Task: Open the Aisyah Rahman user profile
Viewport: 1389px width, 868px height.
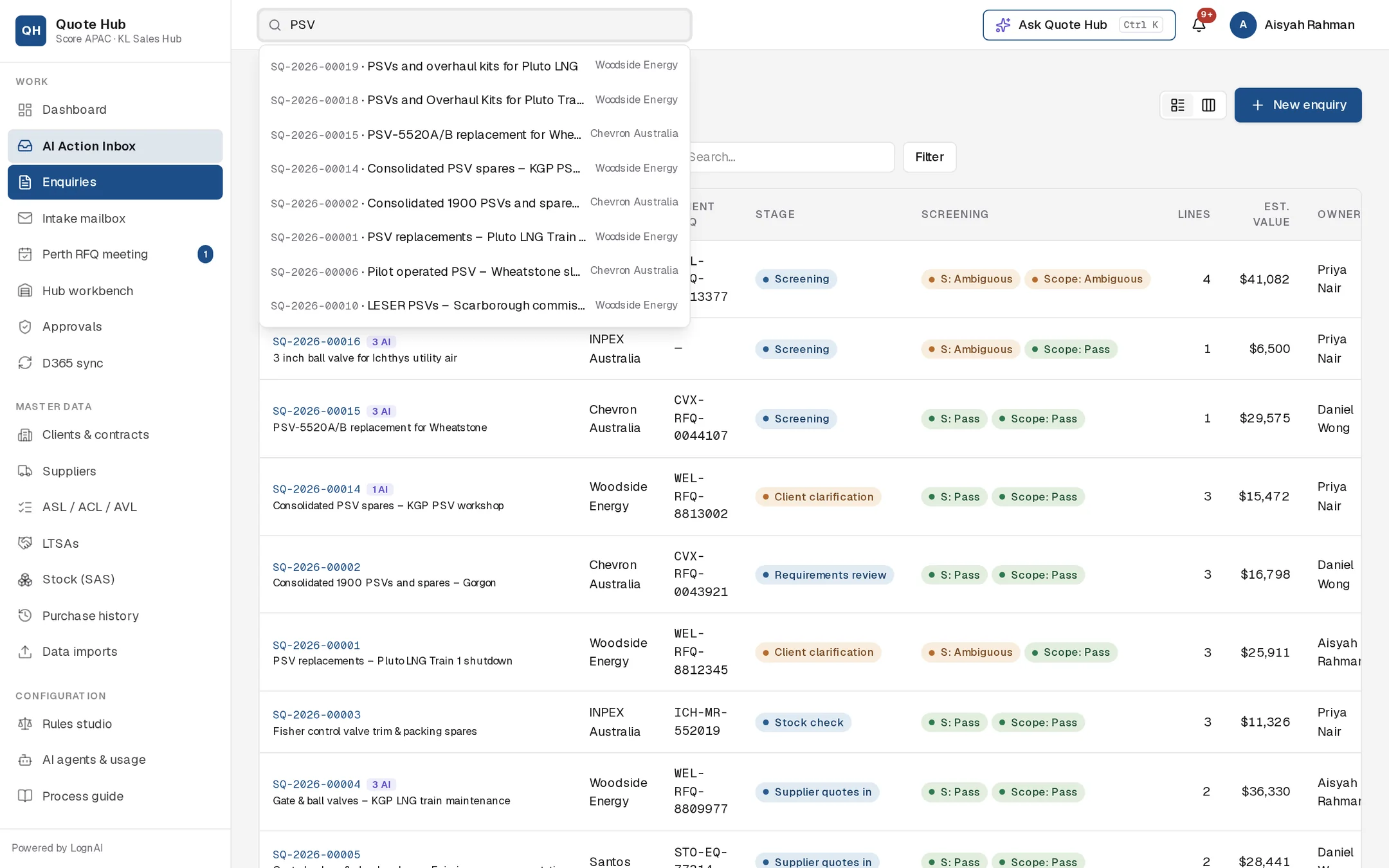Action: click(x=1293, y=25)
